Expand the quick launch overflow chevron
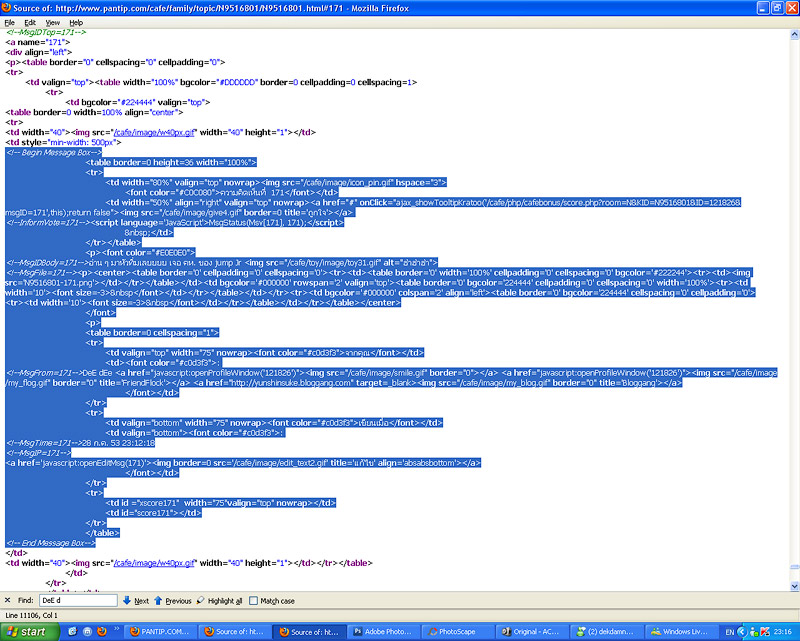The width and height of the screenshot is (800, 641). [x=116, y=629]
